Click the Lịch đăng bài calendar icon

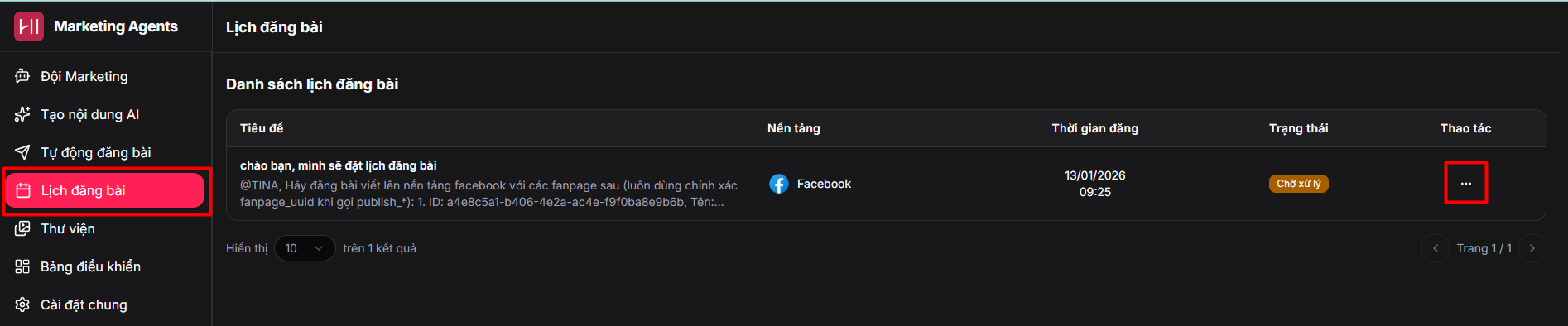(23, 190)
